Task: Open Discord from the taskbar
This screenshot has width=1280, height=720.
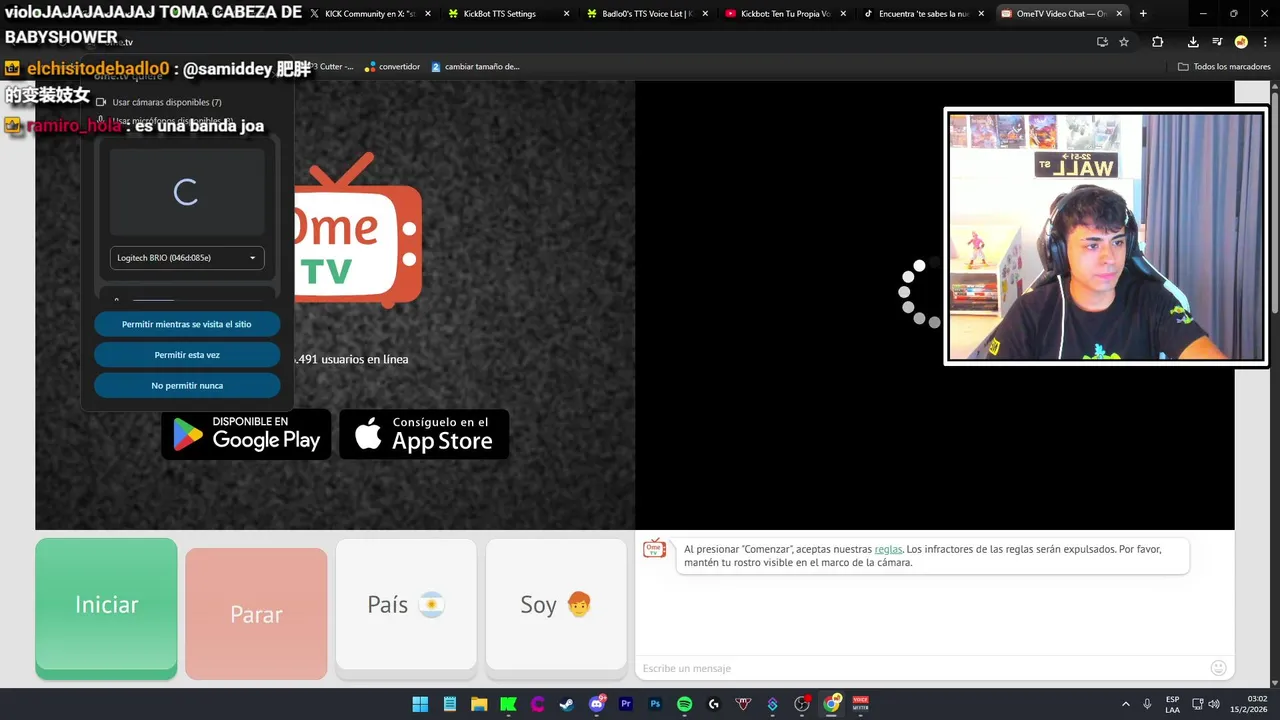Action: tap(597, 704)
